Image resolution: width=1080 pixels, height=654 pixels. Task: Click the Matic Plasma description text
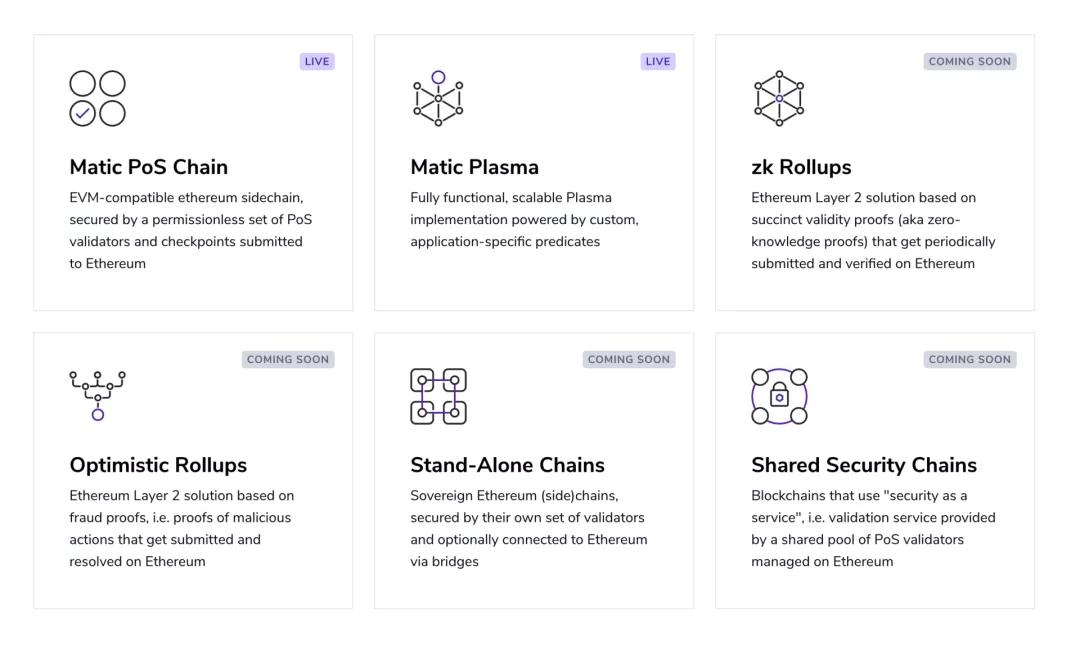tap(524, 220)
